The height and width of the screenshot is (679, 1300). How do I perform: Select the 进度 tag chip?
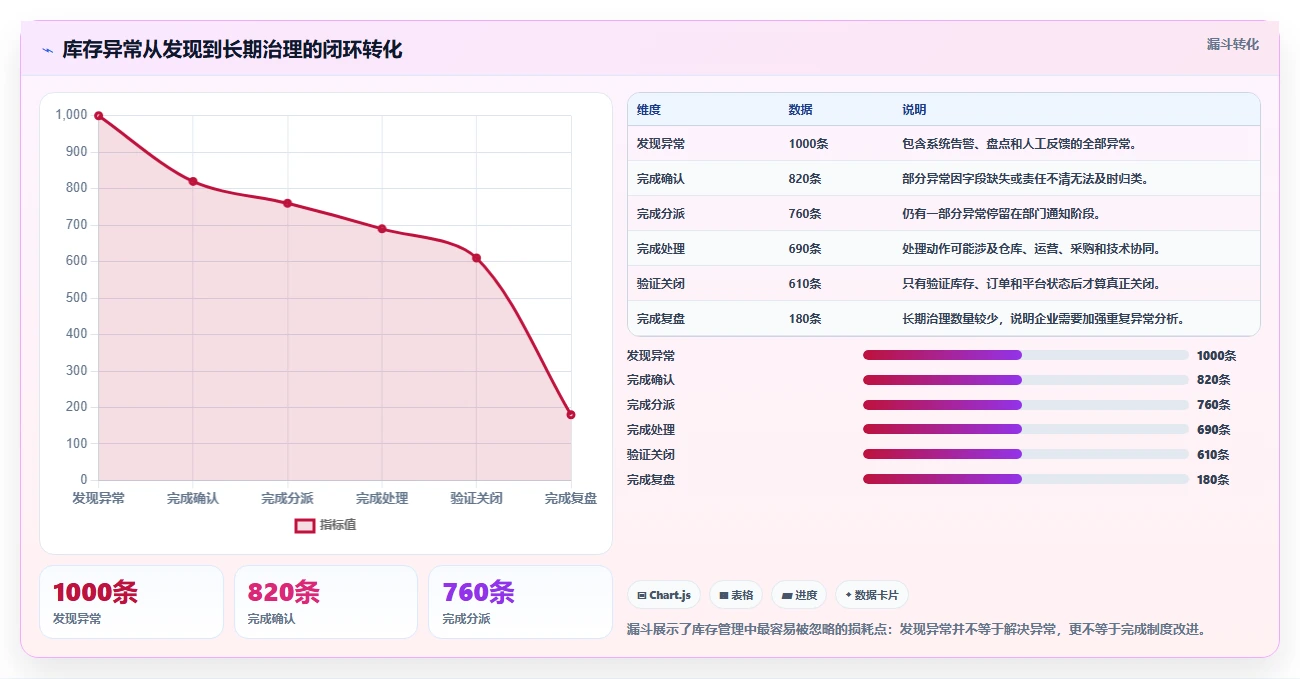[799, 595]
